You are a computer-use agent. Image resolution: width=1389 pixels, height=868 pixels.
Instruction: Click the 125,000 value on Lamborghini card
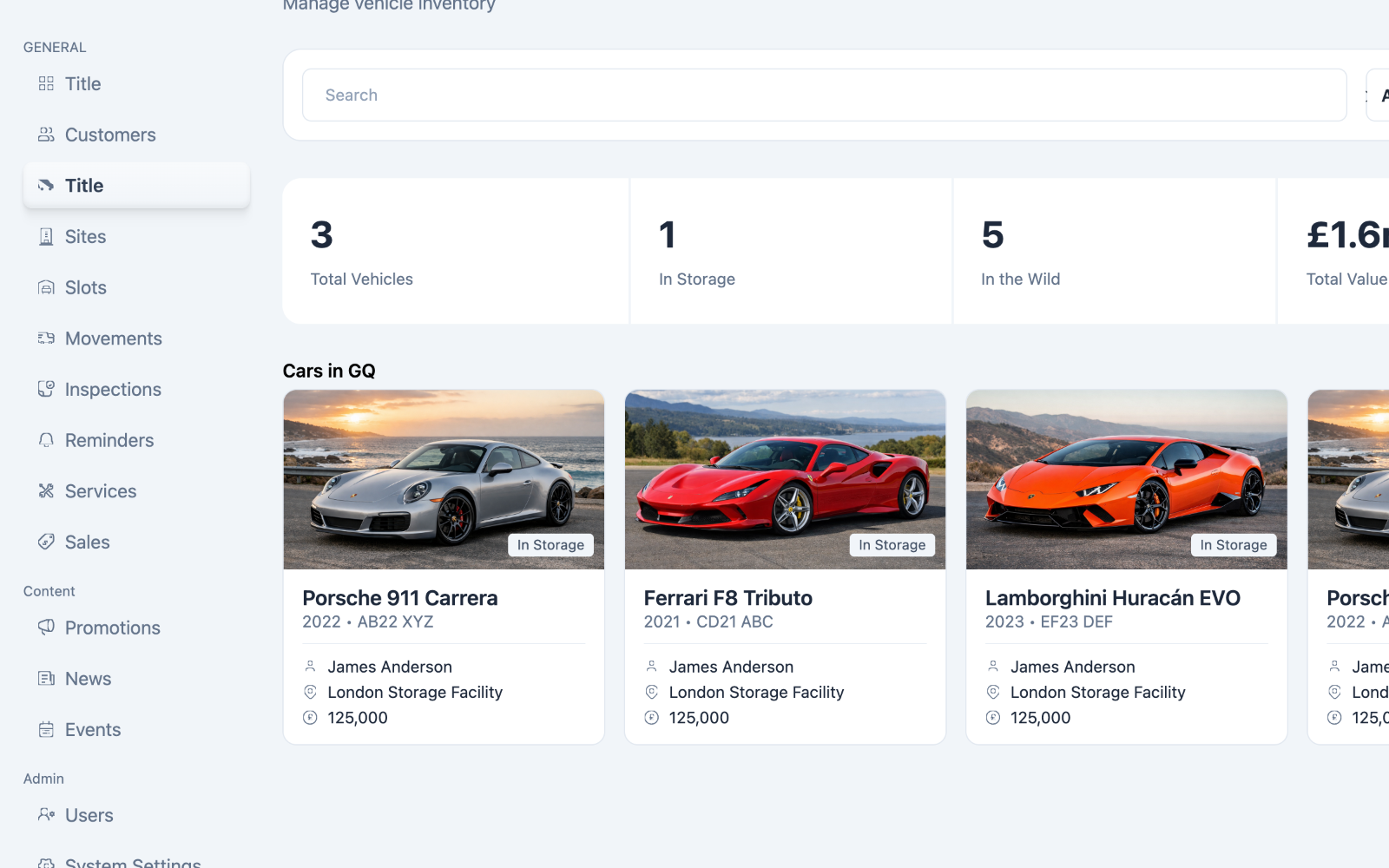point(1041,718)
